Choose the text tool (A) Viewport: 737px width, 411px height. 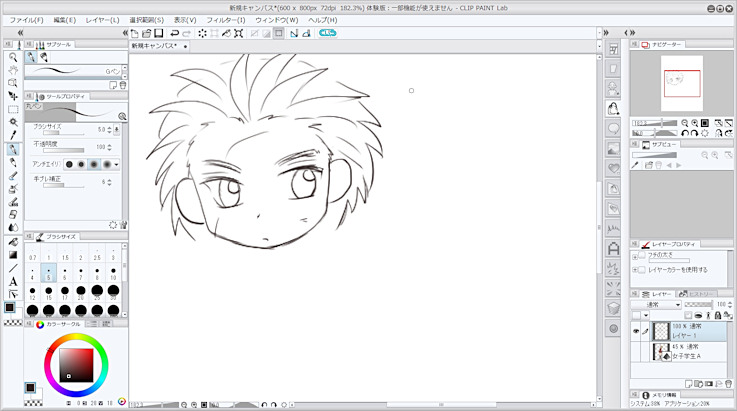[x=13, y=281]
